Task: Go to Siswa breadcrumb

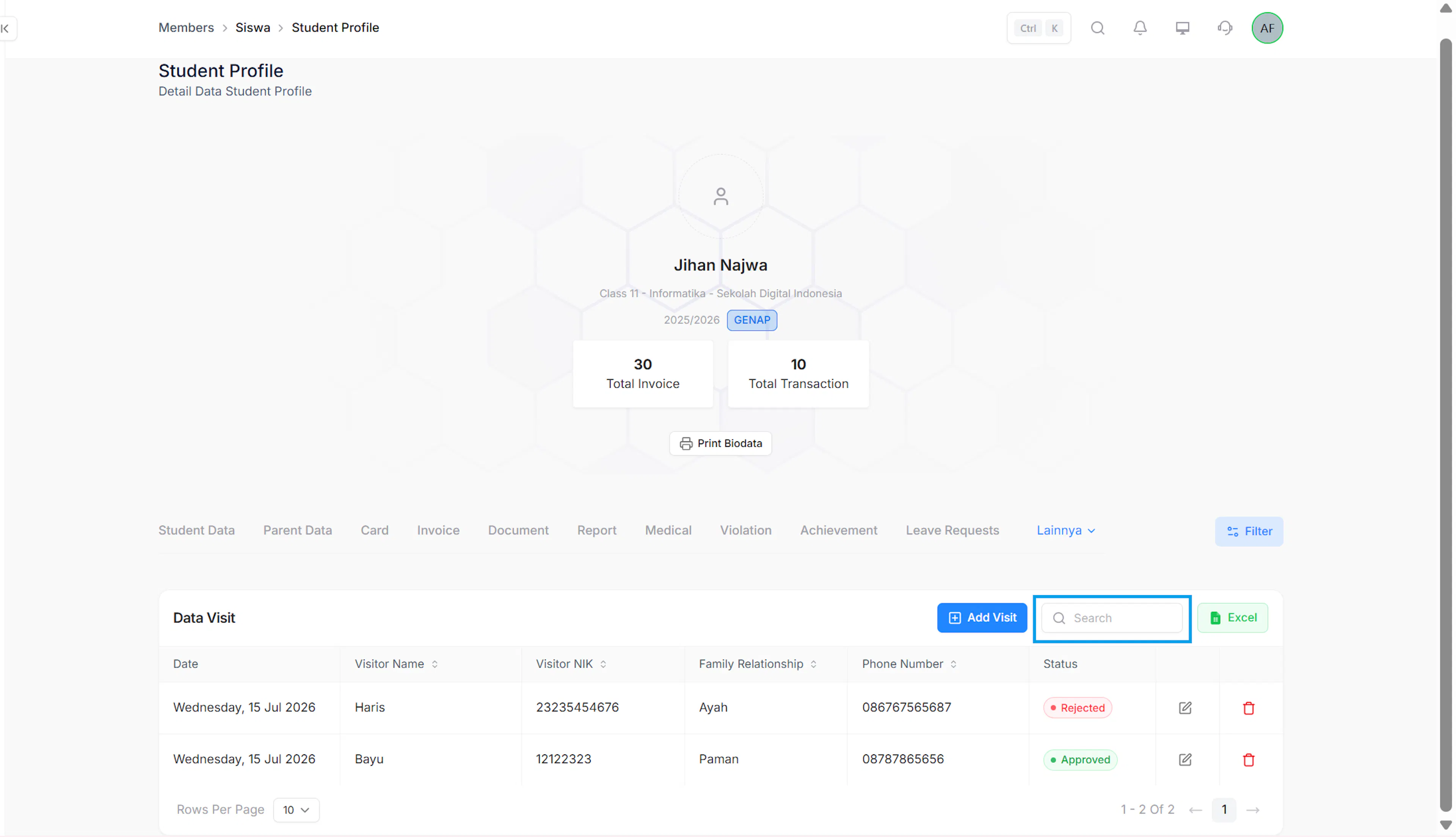Action: 253,28
